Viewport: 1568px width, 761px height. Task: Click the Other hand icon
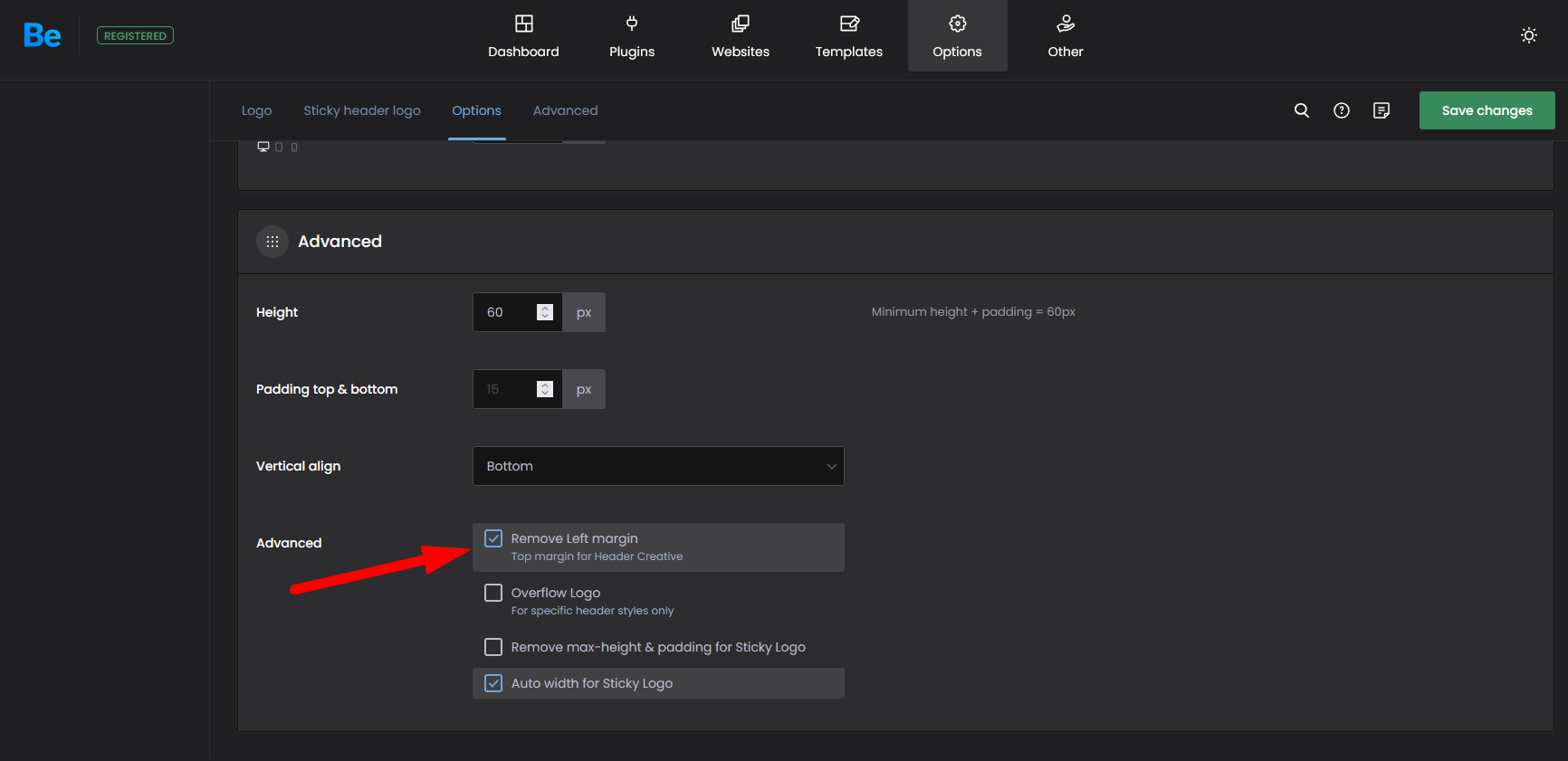point(1066,24)
